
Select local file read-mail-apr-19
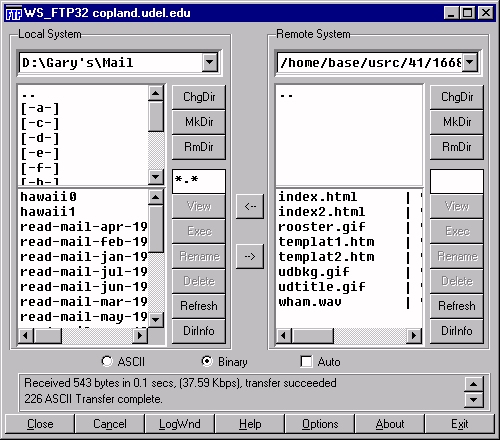pos(83,227)
